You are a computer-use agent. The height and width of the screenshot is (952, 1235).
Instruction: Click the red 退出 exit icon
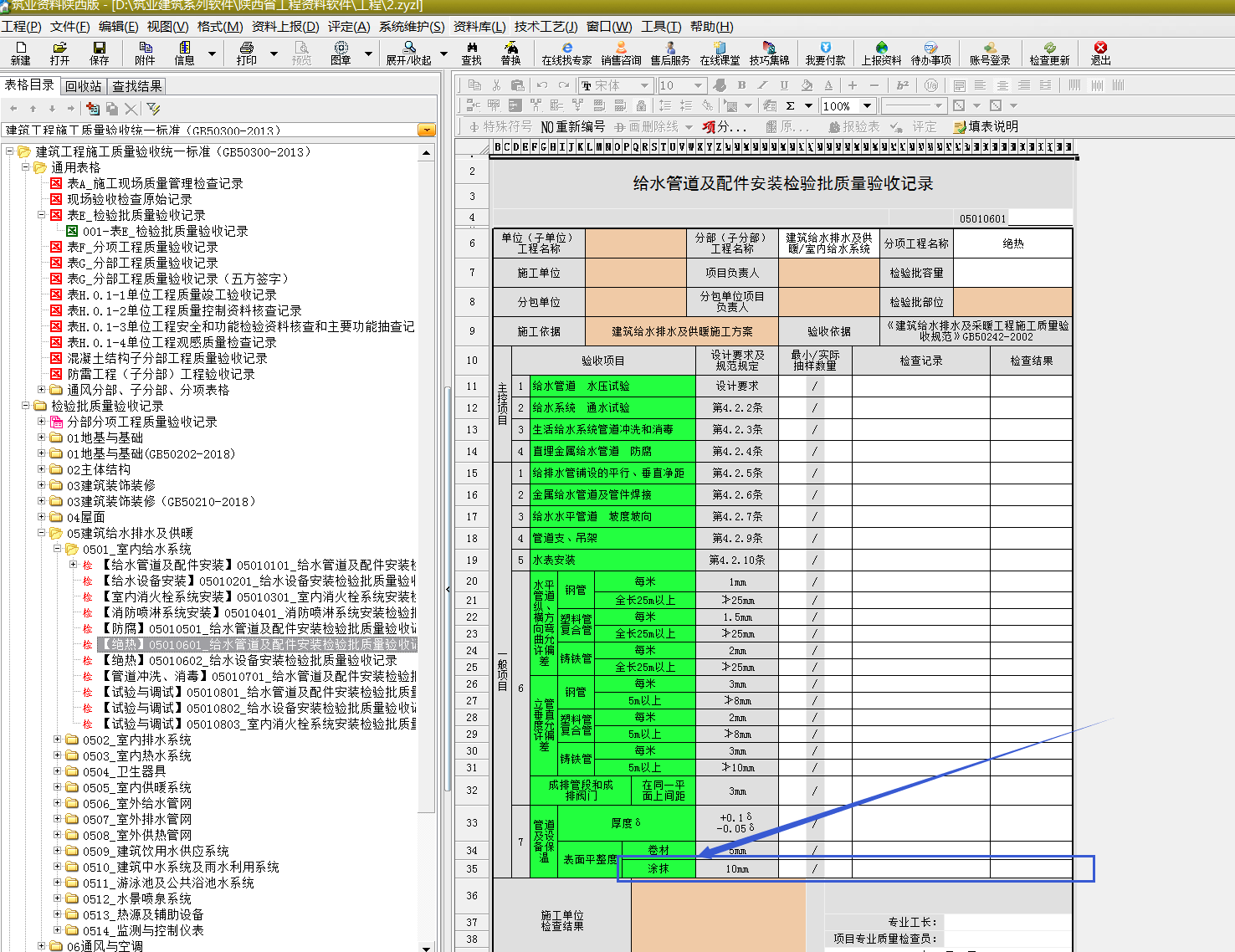click(1100, 53)
